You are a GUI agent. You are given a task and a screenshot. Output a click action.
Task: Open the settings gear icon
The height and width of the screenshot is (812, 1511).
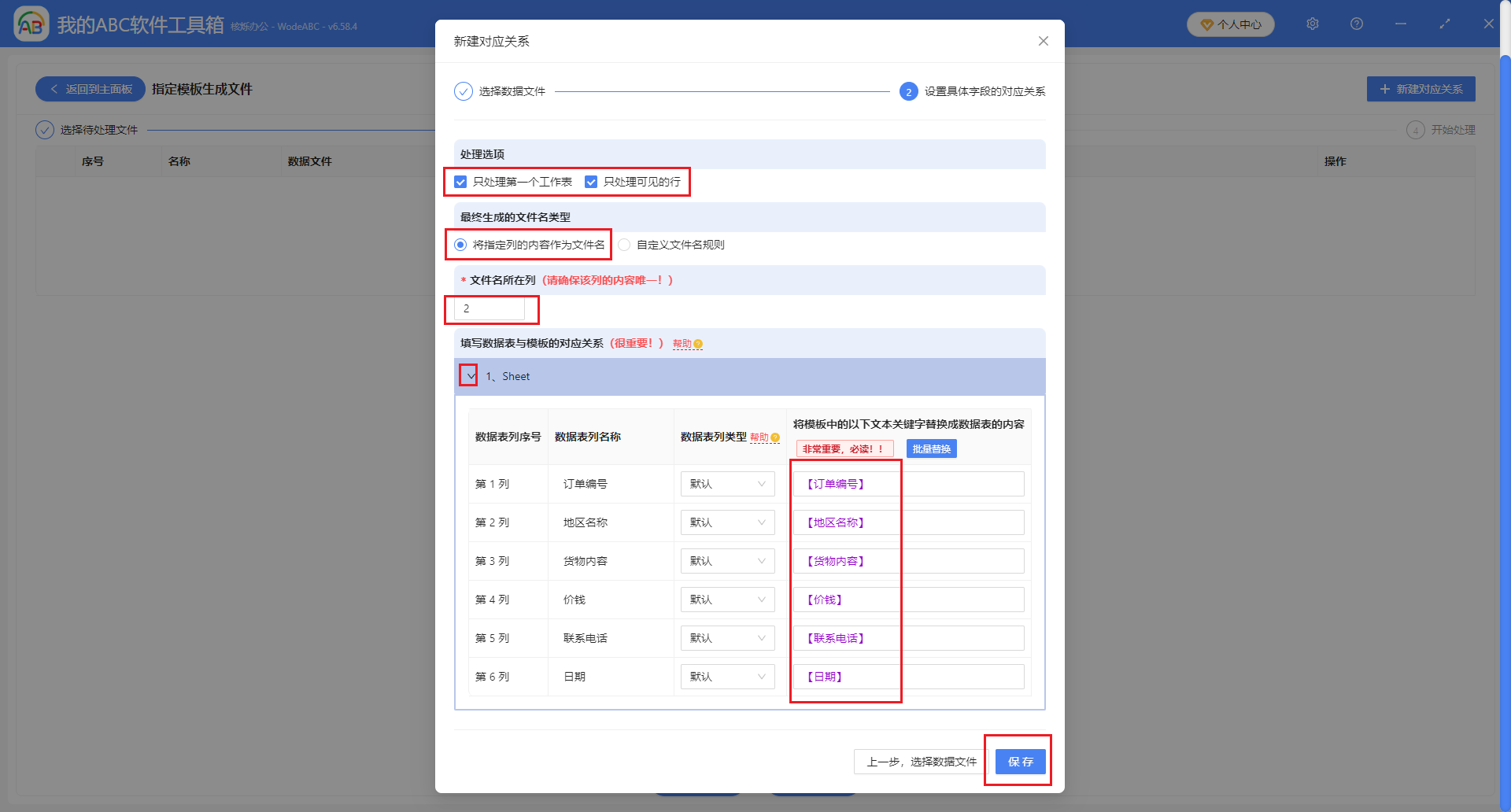[x=1312, y=24]
